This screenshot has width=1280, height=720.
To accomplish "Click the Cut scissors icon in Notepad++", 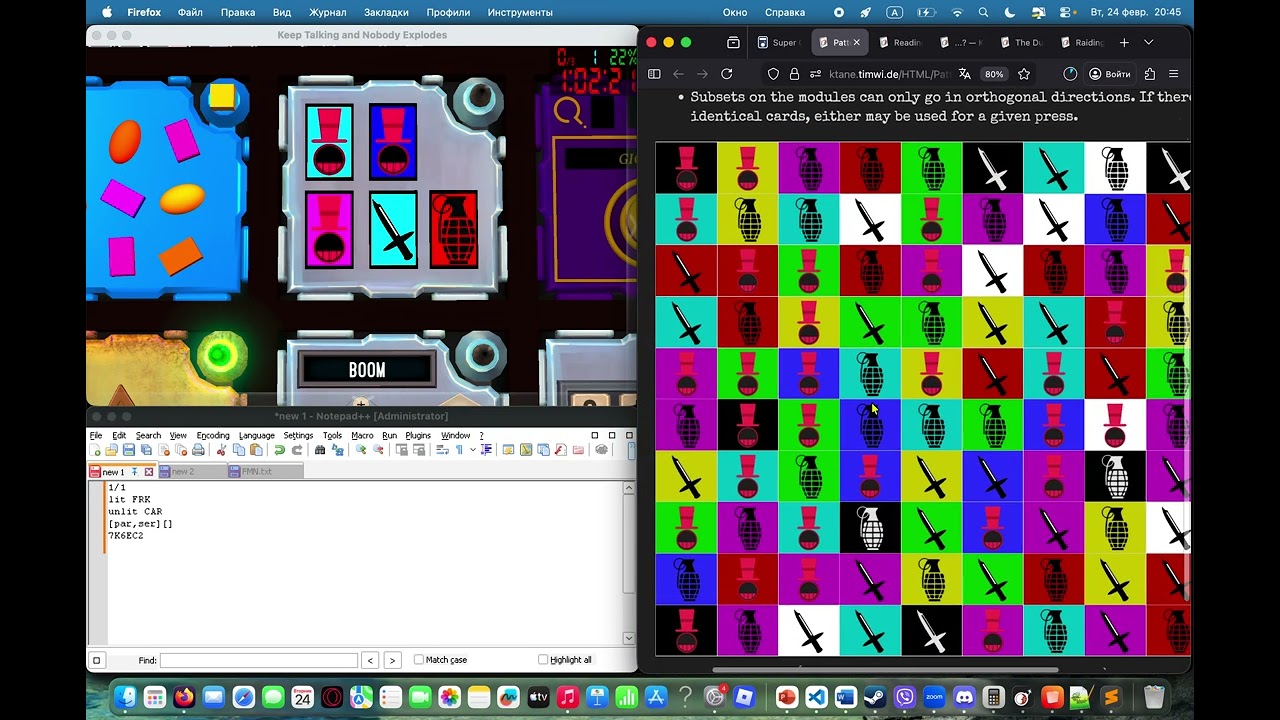I will click(x=222, y=450).
